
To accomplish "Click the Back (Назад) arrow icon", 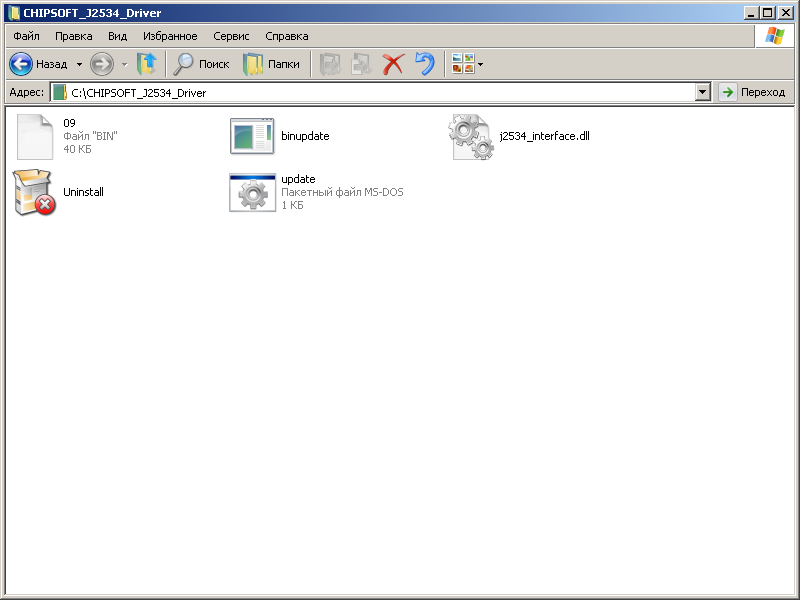I will 22,64.
